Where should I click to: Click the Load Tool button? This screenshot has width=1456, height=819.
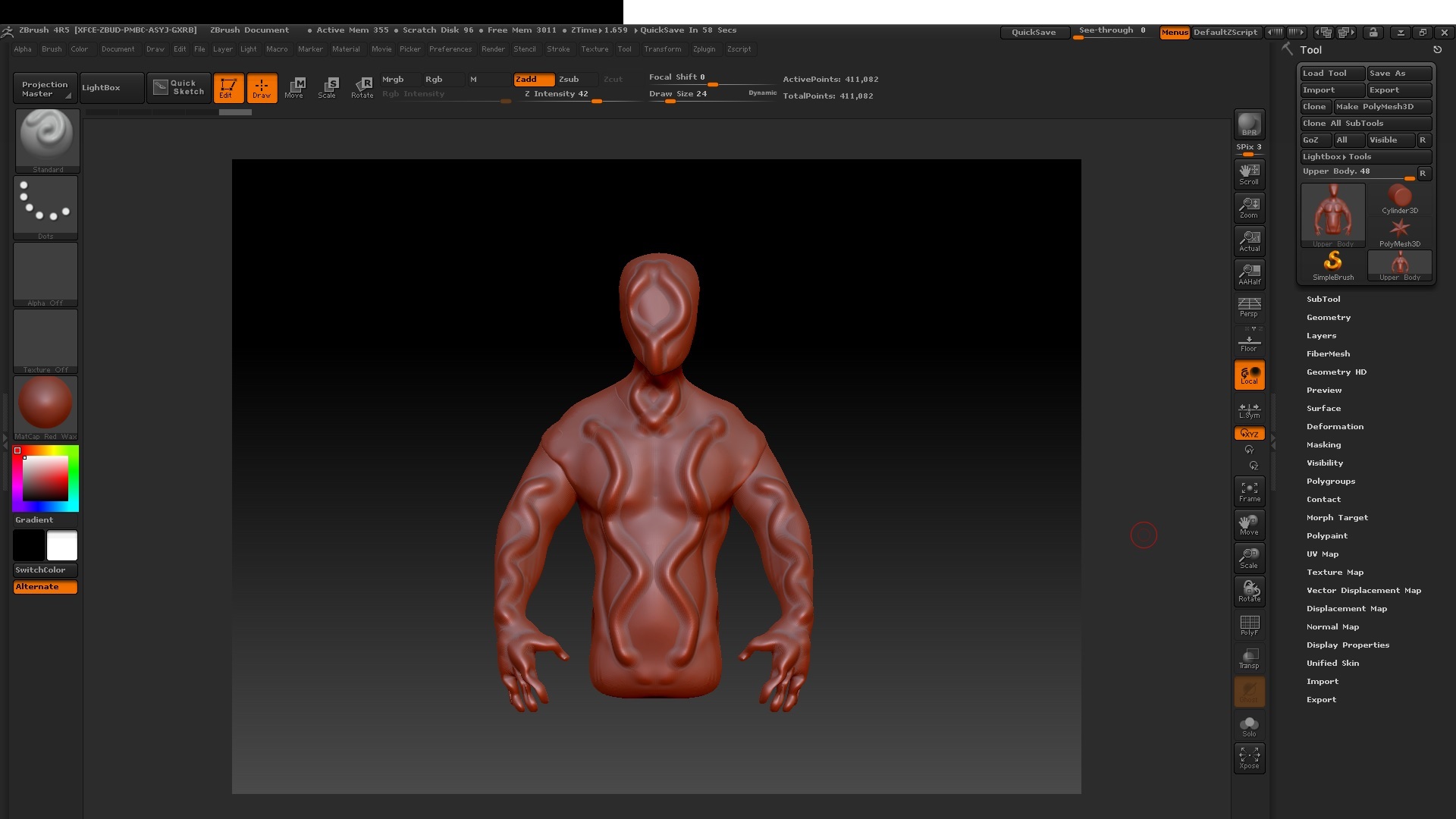click(x=1332, y=73)
